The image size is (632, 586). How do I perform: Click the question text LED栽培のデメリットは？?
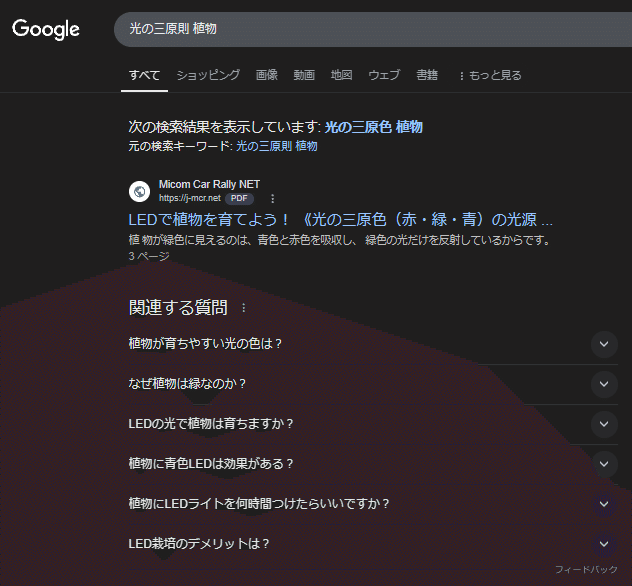199,543
